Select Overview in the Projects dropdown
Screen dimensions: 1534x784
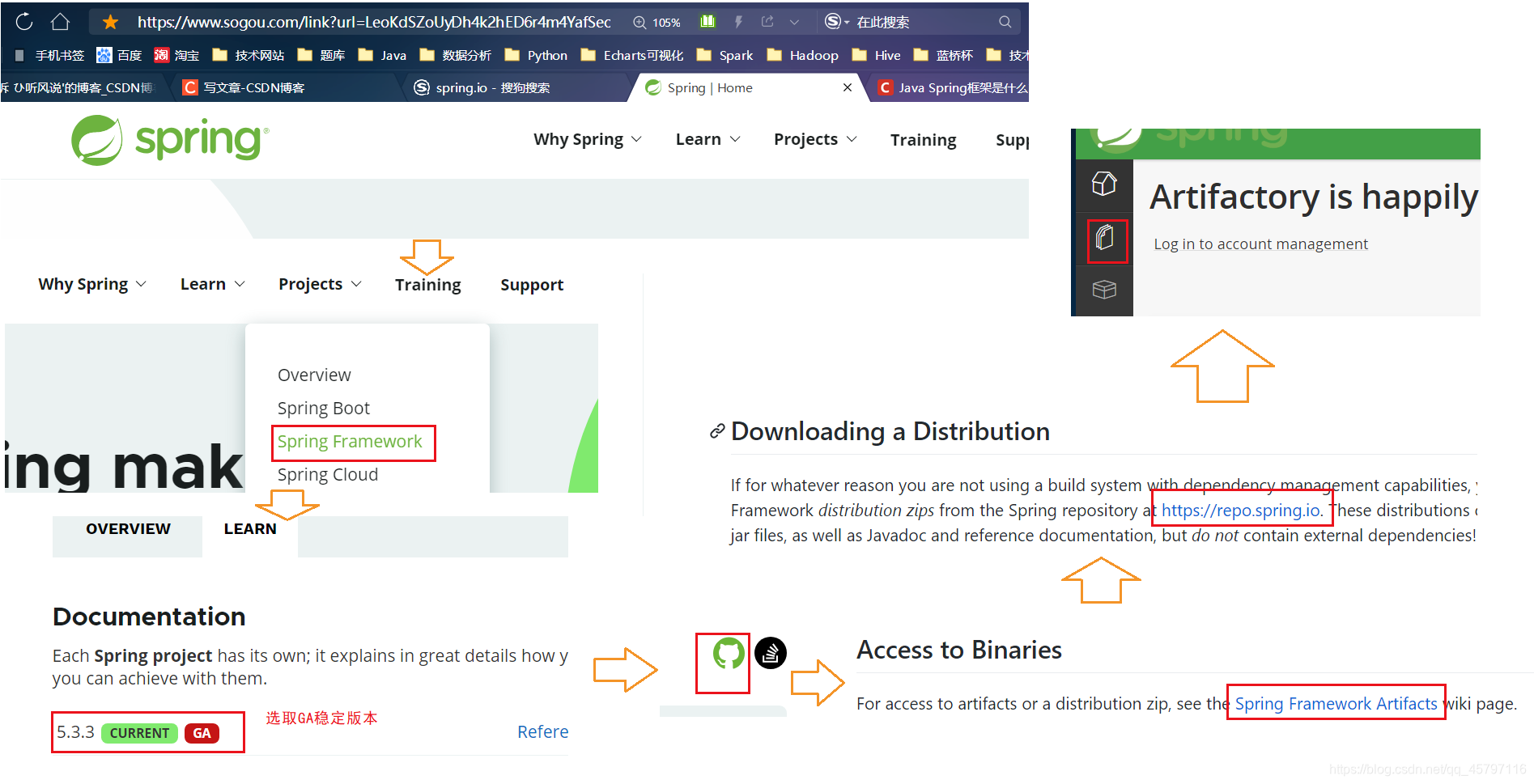click(314, 375)
